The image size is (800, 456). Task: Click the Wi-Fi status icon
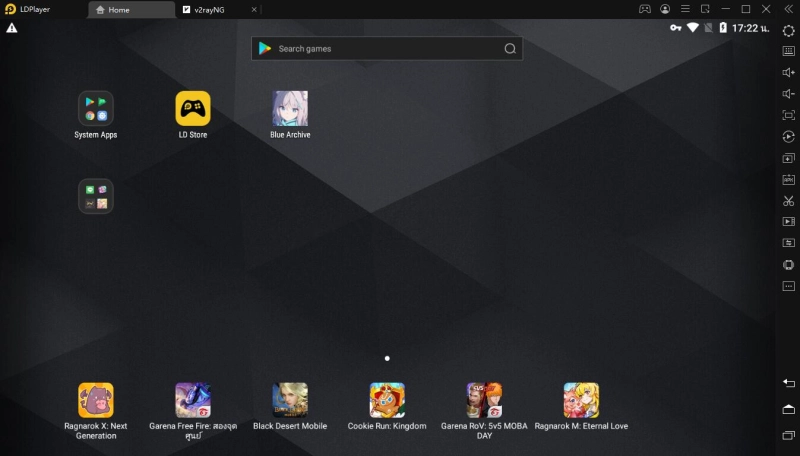692,28
